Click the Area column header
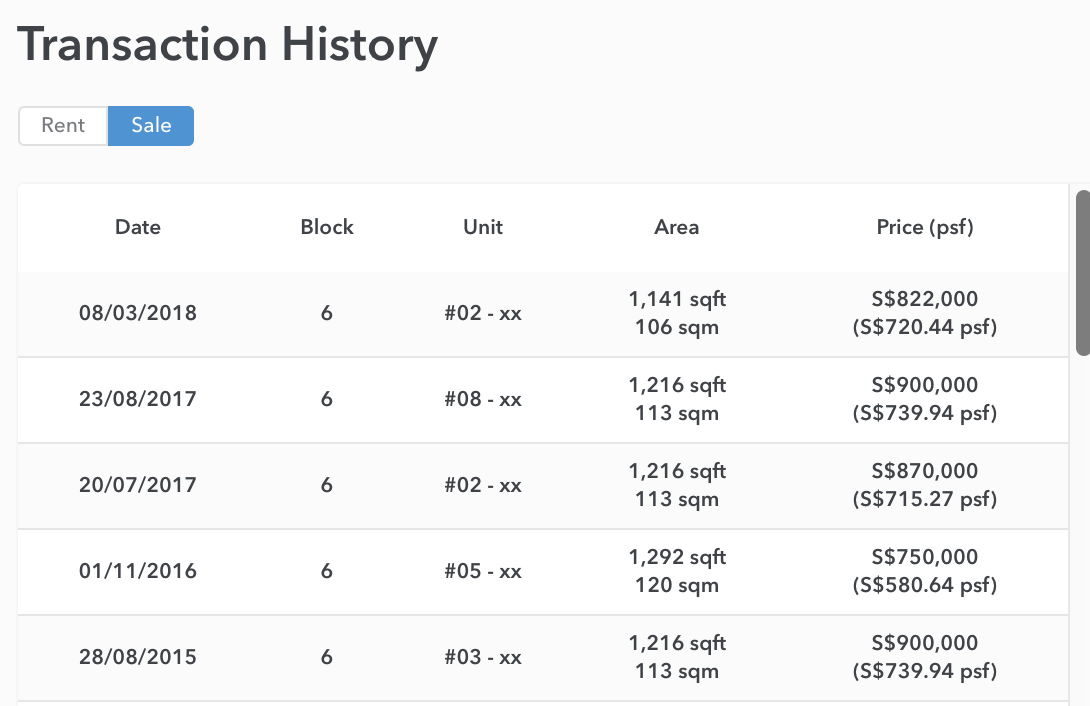Screen dimensions: 1090x706 point(676,227)
